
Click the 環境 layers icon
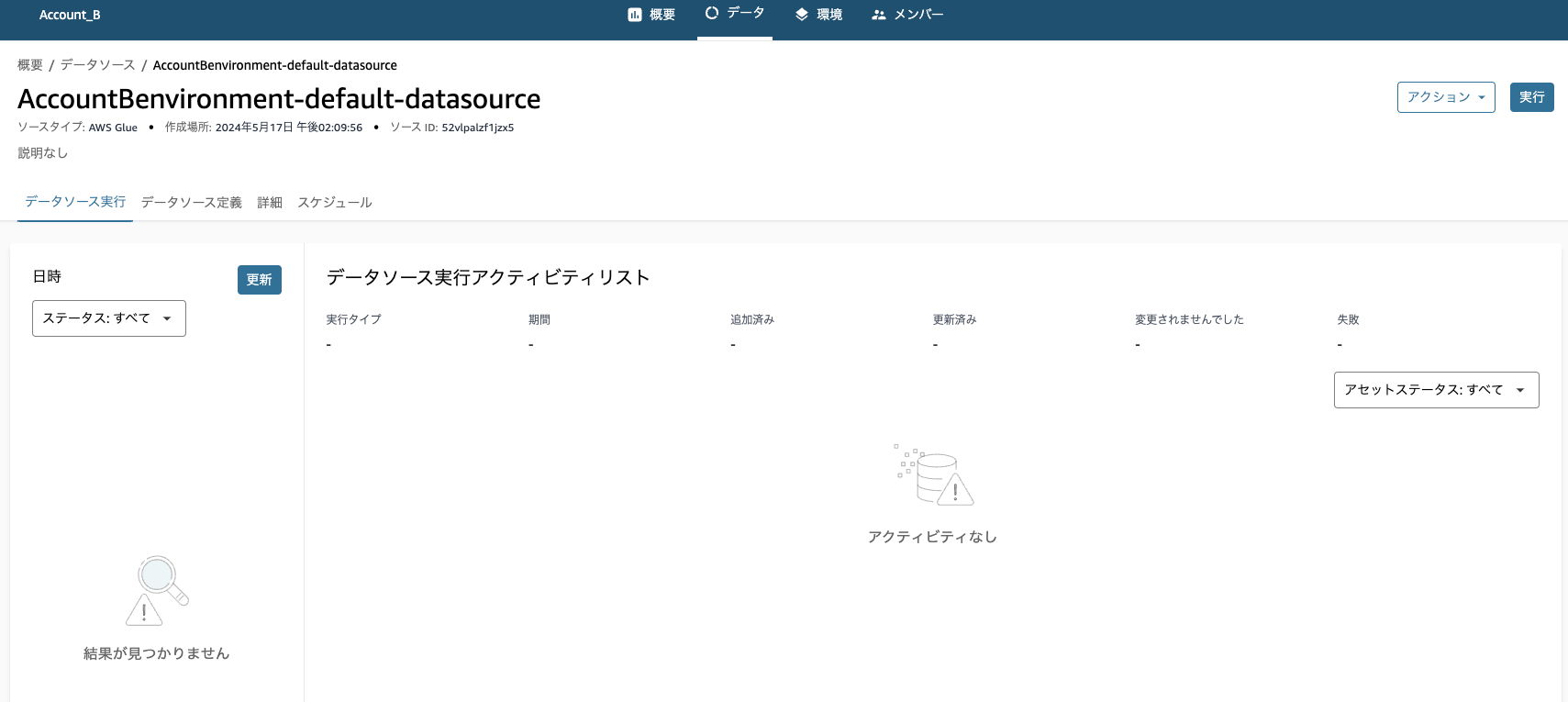[x=802, y=15]
